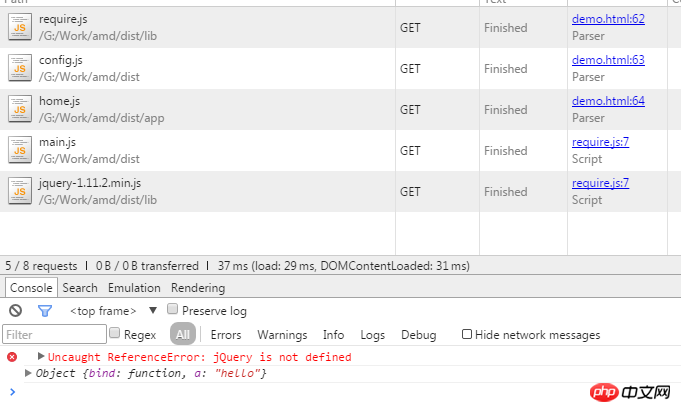This screenshot has width=681, height=412.
Task: Click the require.js file icon
Action: (x=20, y=28)
